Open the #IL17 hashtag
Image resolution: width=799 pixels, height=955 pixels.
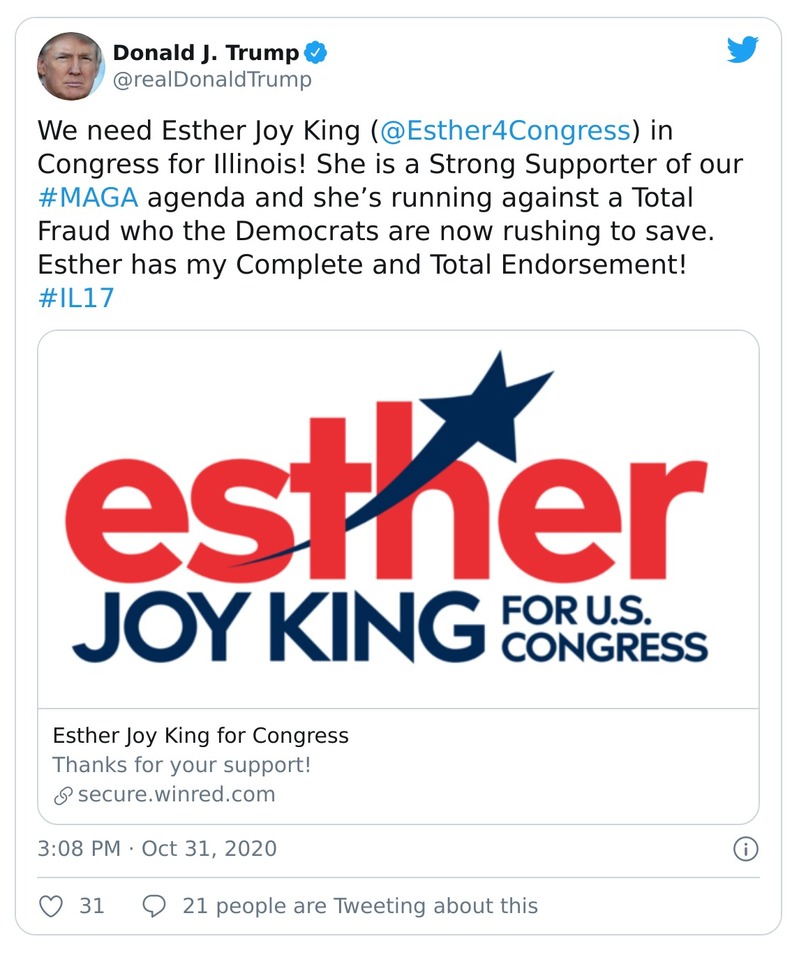coord(76,299)
